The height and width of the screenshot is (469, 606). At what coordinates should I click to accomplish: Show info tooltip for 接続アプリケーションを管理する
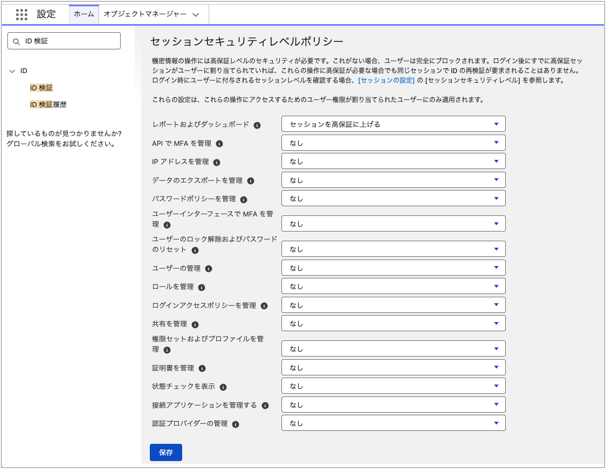pyautogui.click(x=265, y=406)
